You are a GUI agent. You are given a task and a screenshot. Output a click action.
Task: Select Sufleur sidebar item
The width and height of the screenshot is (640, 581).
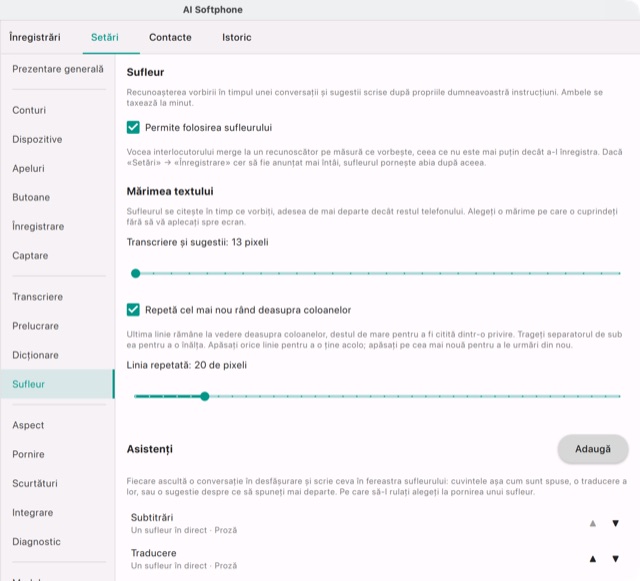click(58, 384)
